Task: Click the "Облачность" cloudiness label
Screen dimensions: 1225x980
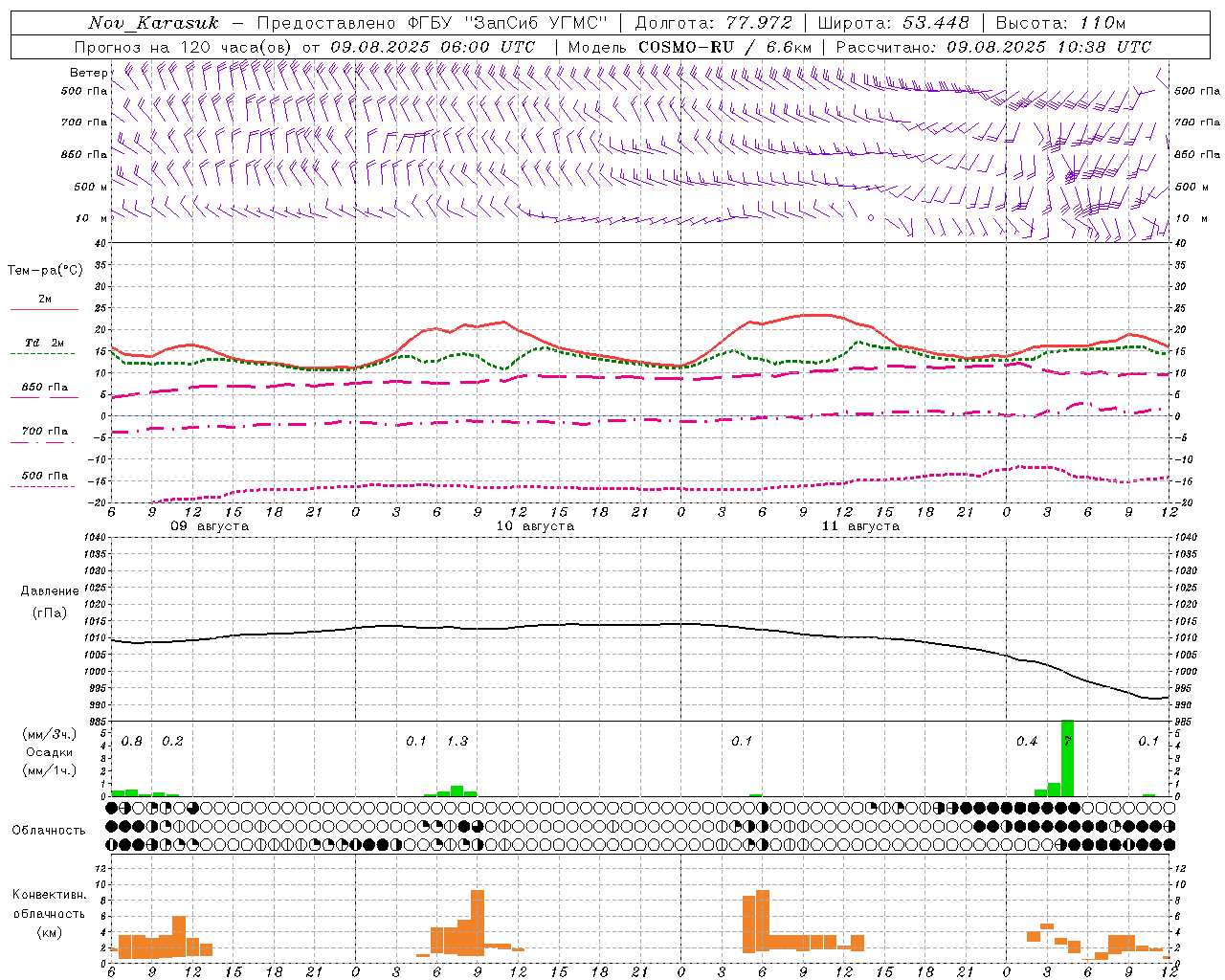Action: [x=49, y=830]
